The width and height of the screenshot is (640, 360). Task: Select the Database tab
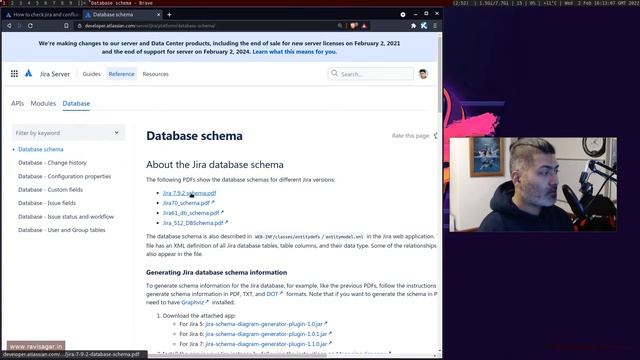click(x=76, y=103)
